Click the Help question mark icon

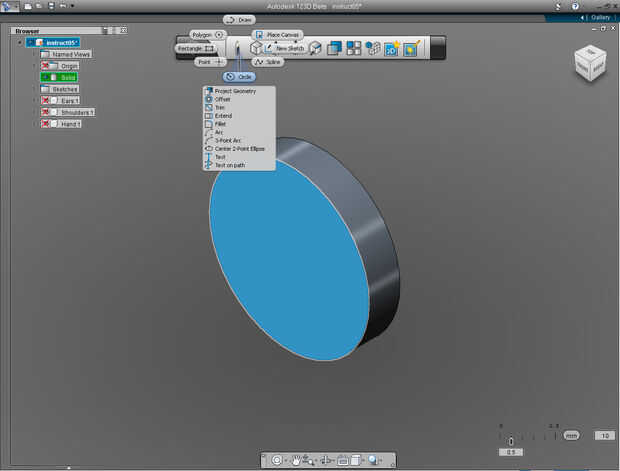coord(575,6)
